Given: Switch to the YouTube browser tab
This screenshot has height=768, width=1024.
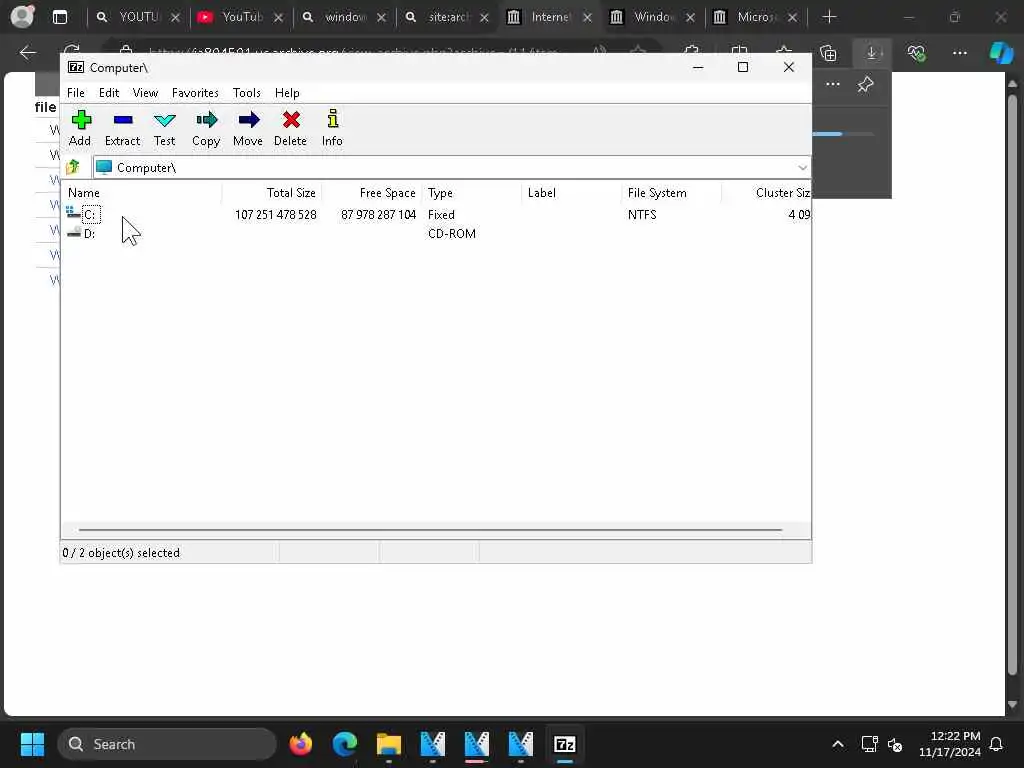Looking at the screenshot, I should point(240,17).
